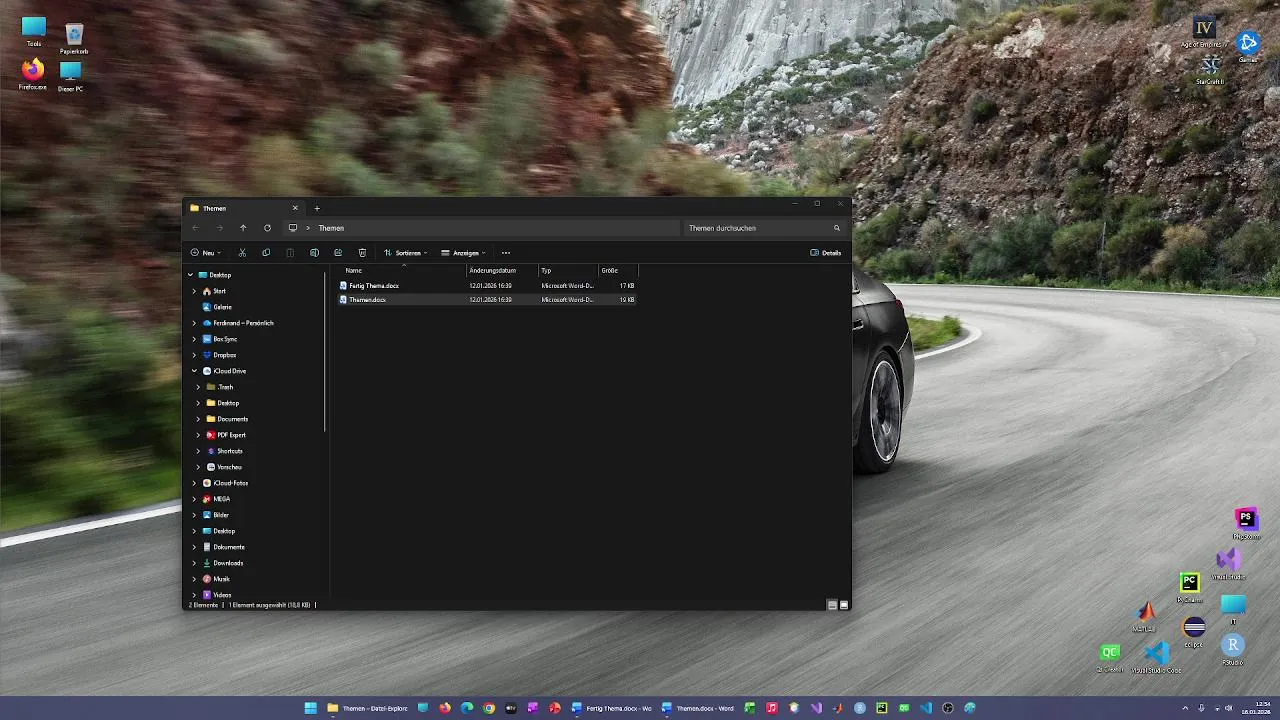Open the MATLAB desktop shortcut

pyautogui.click(x=1146, y=616)
